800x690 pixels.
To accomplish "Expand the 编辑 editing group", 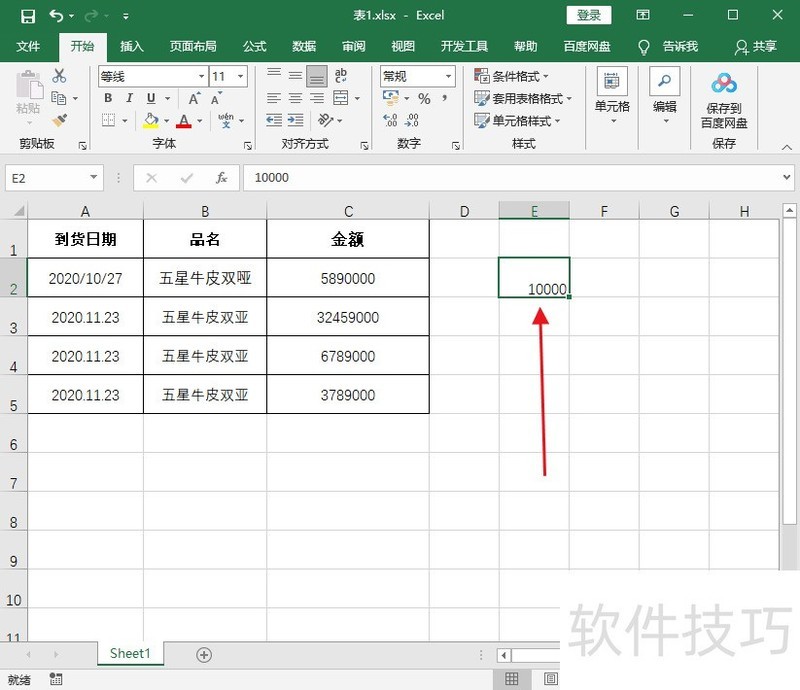I will (x=665, y=96).
